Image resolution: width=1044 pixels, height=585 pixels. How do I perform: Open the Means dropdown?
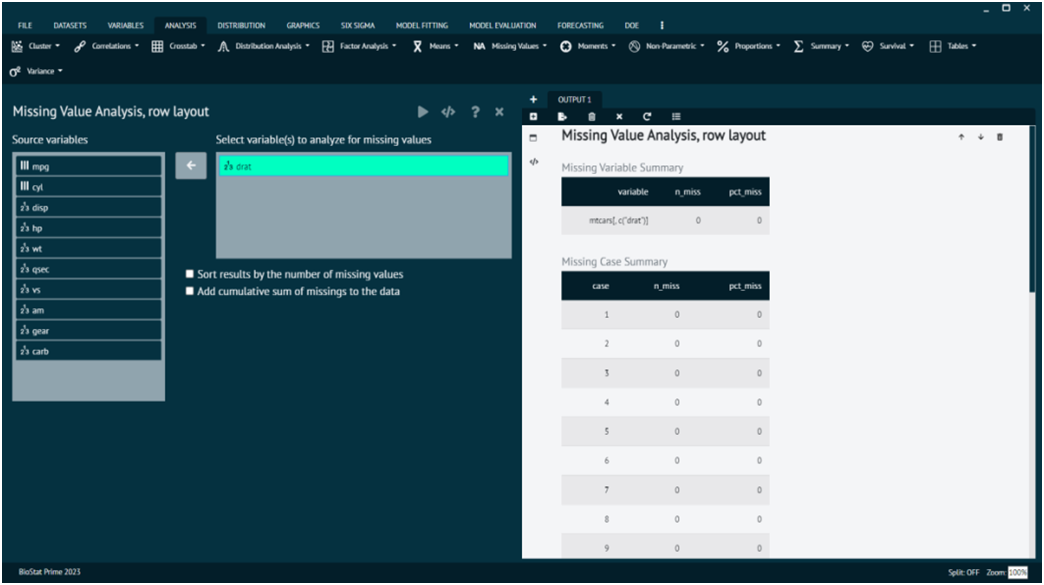pos(435,46)
